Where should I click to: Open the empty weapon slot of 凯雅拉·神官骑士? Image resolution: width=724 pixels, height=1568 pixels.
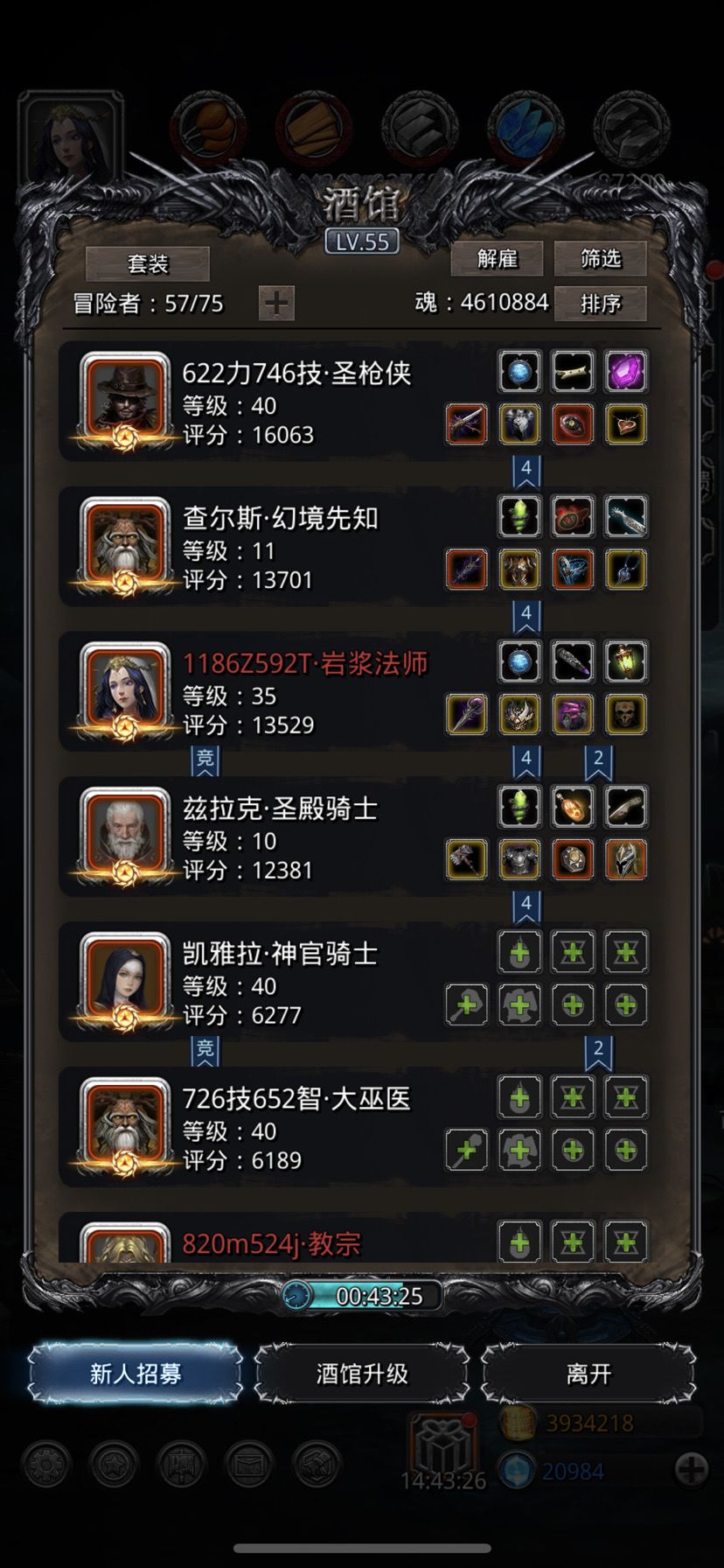[x=467, y=1005]
